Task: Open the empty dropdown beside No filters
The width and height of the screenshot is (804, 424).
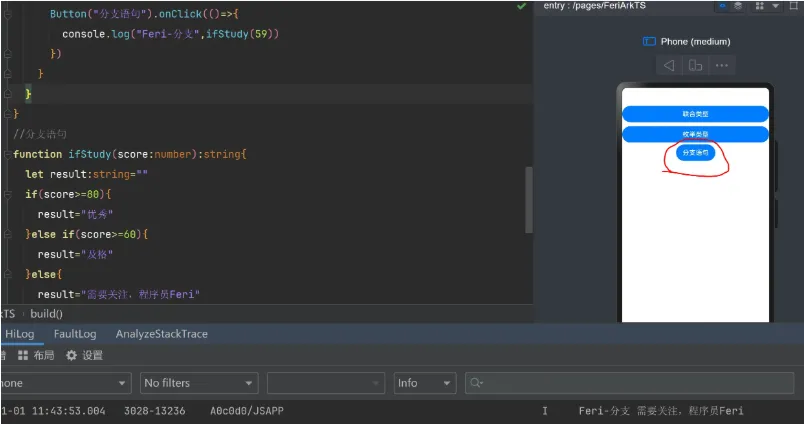Action: tap(326, 383)
